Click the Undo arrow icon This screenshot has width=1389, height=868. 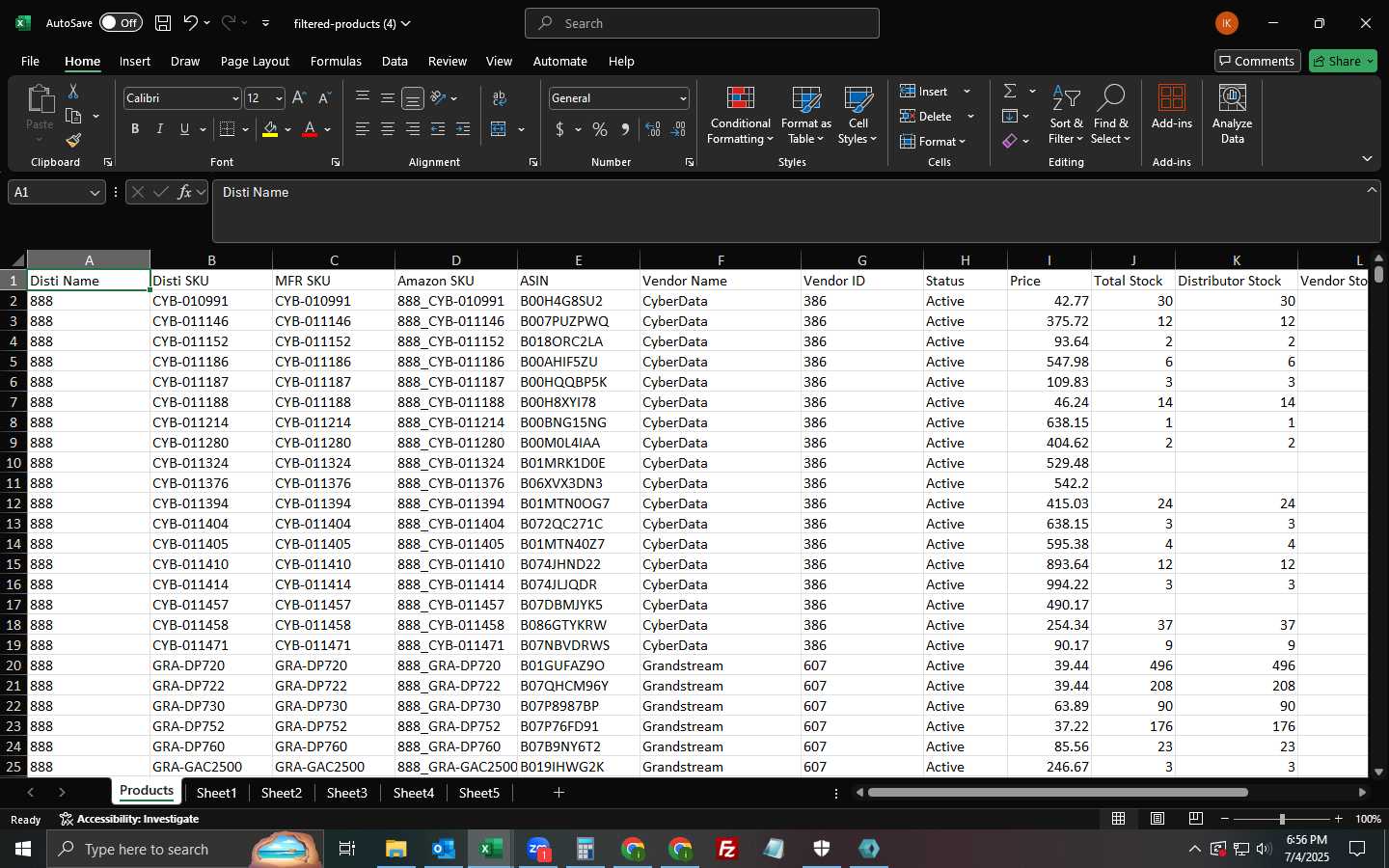[191, 23]
